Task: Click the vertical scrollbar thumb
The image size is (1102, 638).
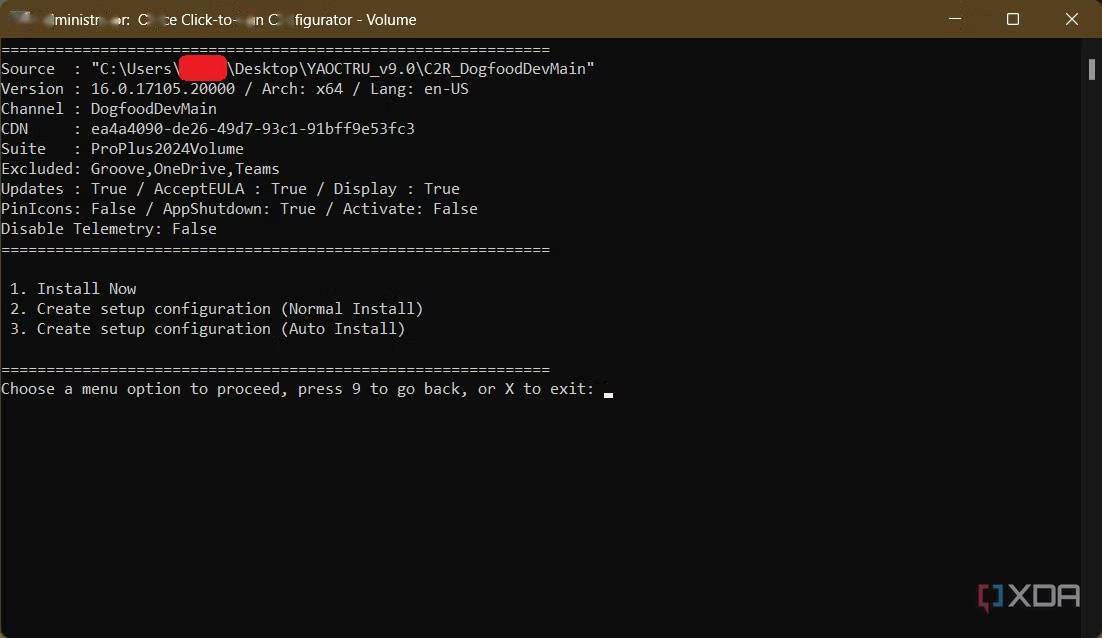Action: pyautogui.click(x=1092, y=68)
